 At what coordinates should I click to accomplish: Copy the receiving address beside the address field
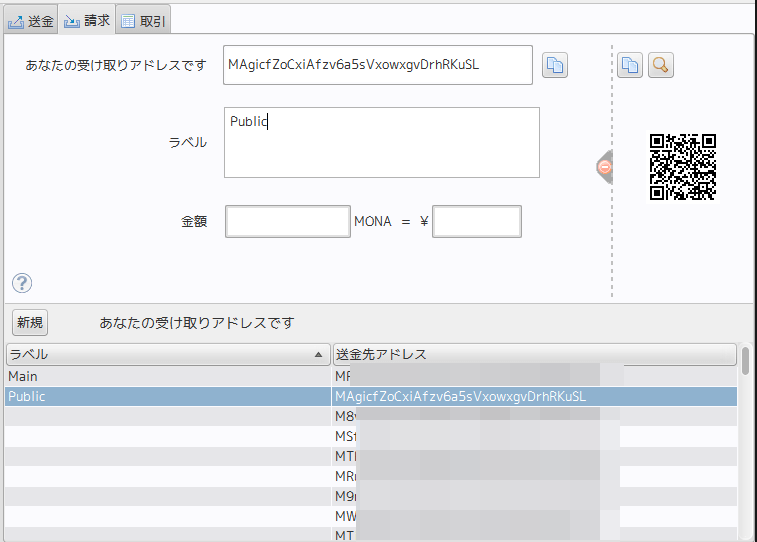click(x=555, y=65)
